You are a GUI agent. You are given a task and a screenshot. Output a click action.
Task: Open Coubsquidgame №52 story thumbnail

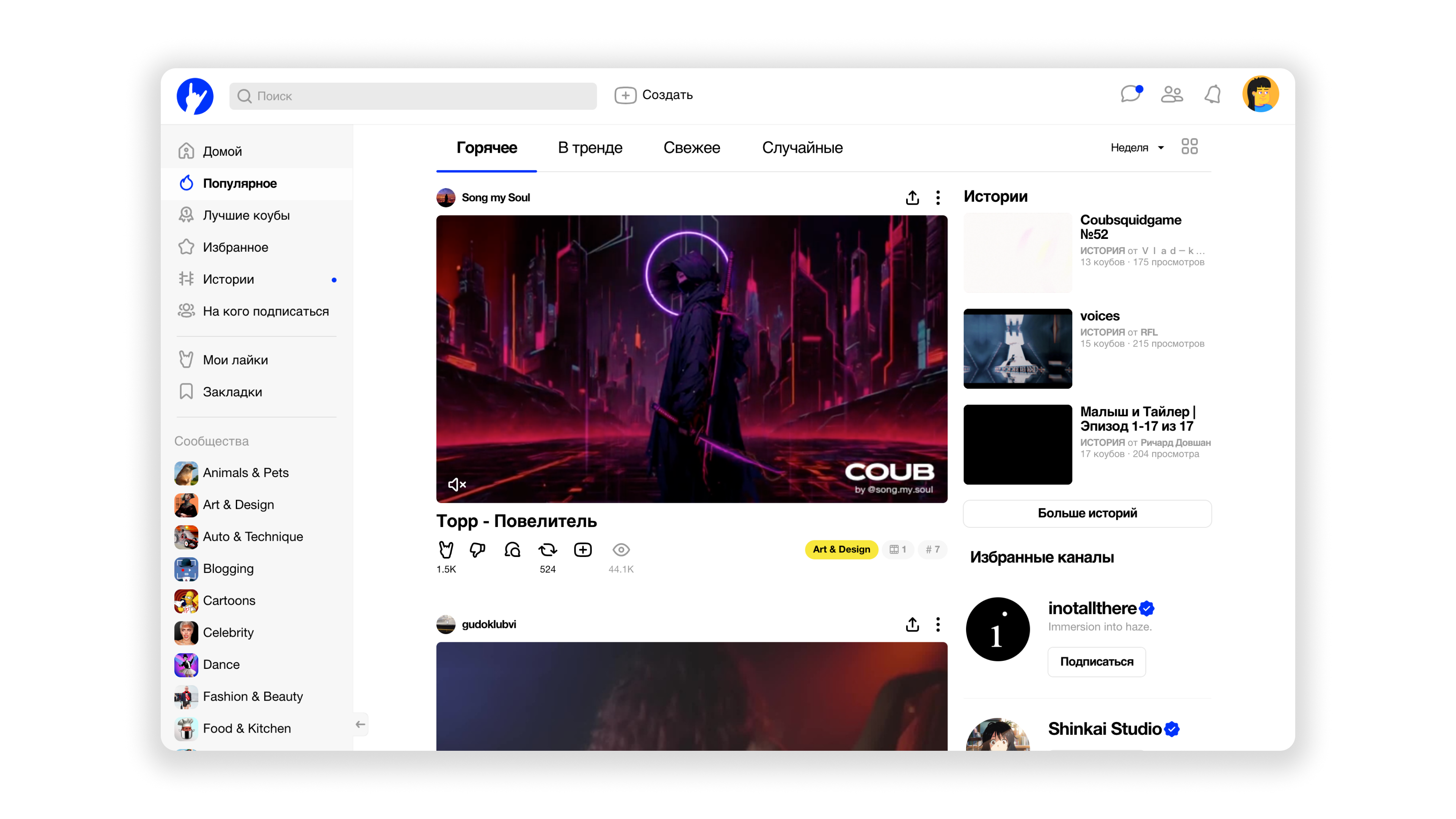pyautogui.click(x=1017, y=253)
